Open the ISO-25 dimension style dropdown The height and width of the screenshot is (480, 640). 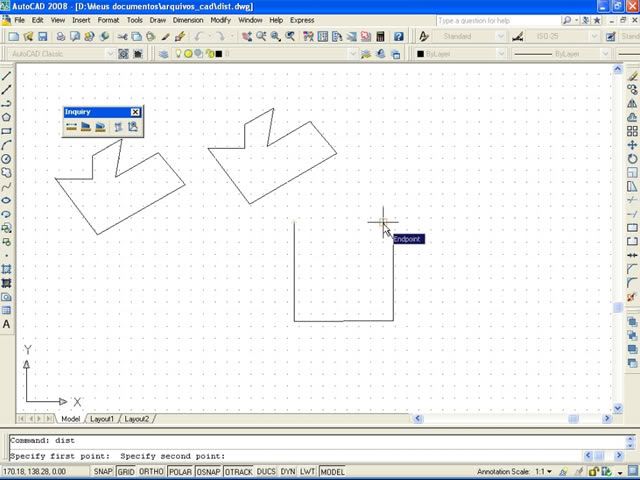pyautogui.click(x=594, y=36)
